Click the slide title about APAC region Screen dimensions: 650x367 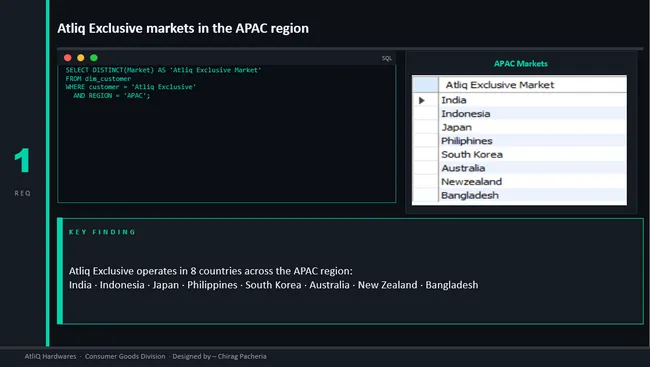click(x=183, y=28)
